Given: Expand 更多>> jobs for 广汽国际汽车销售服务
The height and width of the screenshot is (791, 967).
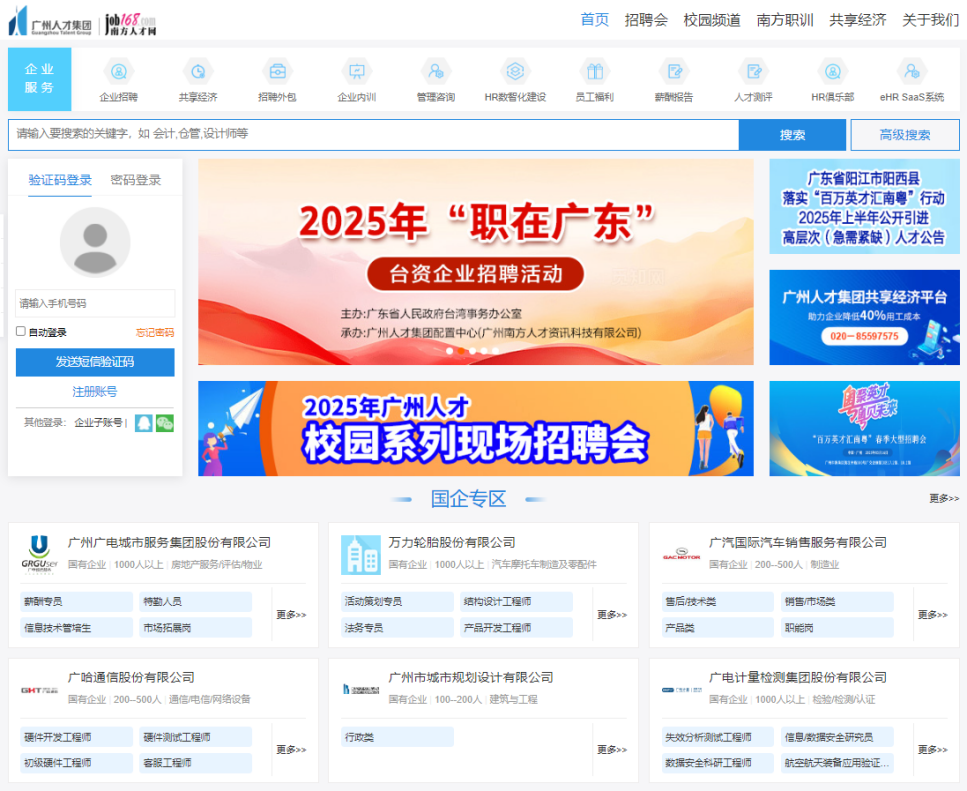Looking at the screenshot, I should click(x=932, y=615).
